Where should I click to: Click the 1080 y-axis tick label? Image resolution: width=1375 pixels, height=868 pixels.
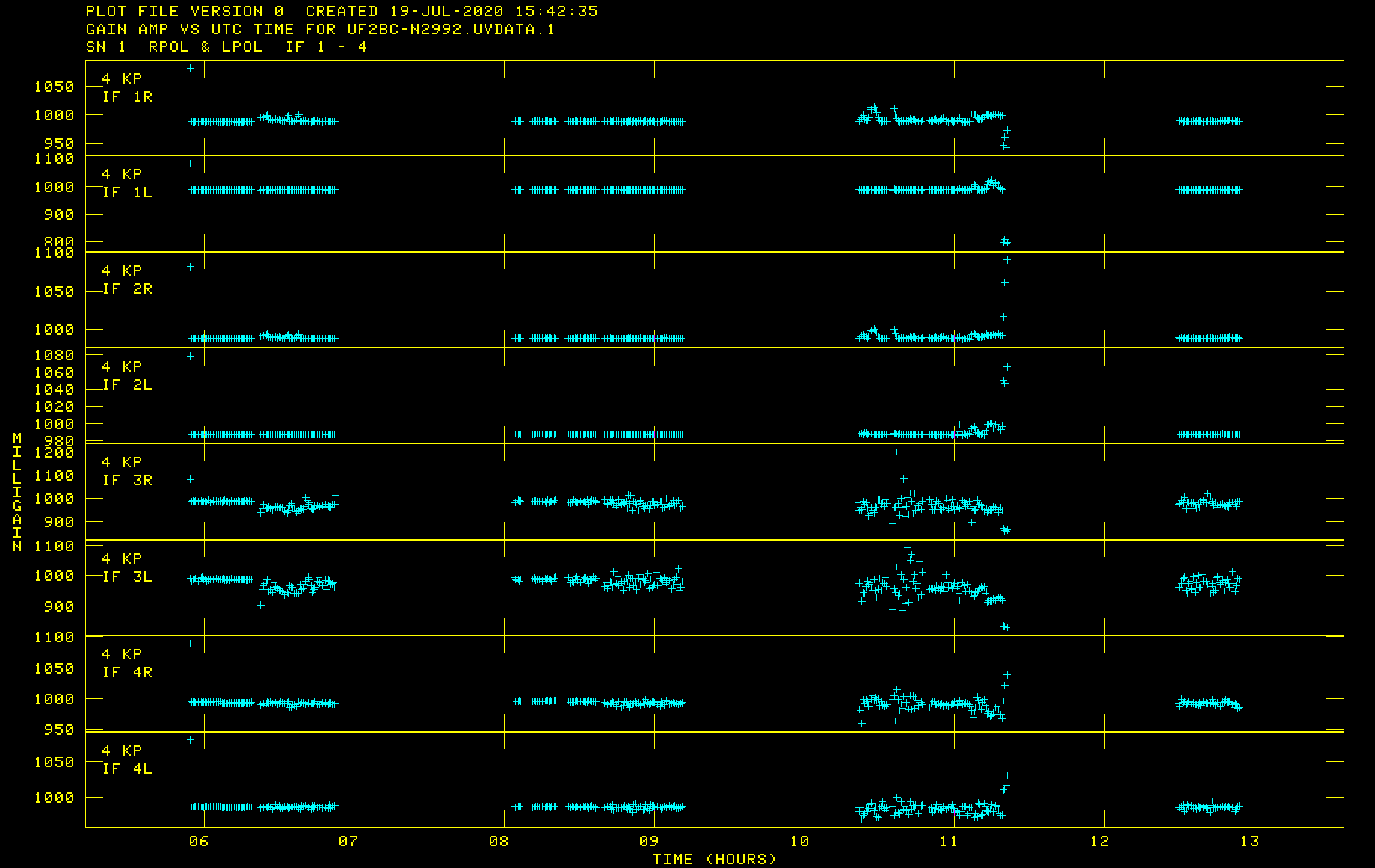55,355
